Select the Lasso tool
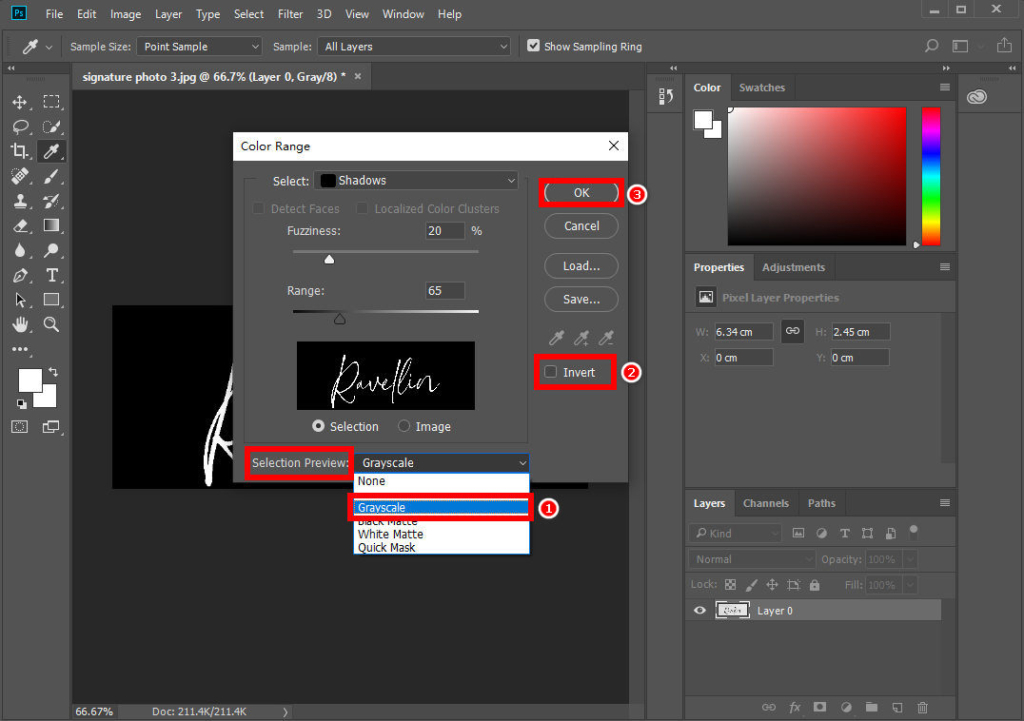Viewport: 1024px width, 721px height. (20, 127)
